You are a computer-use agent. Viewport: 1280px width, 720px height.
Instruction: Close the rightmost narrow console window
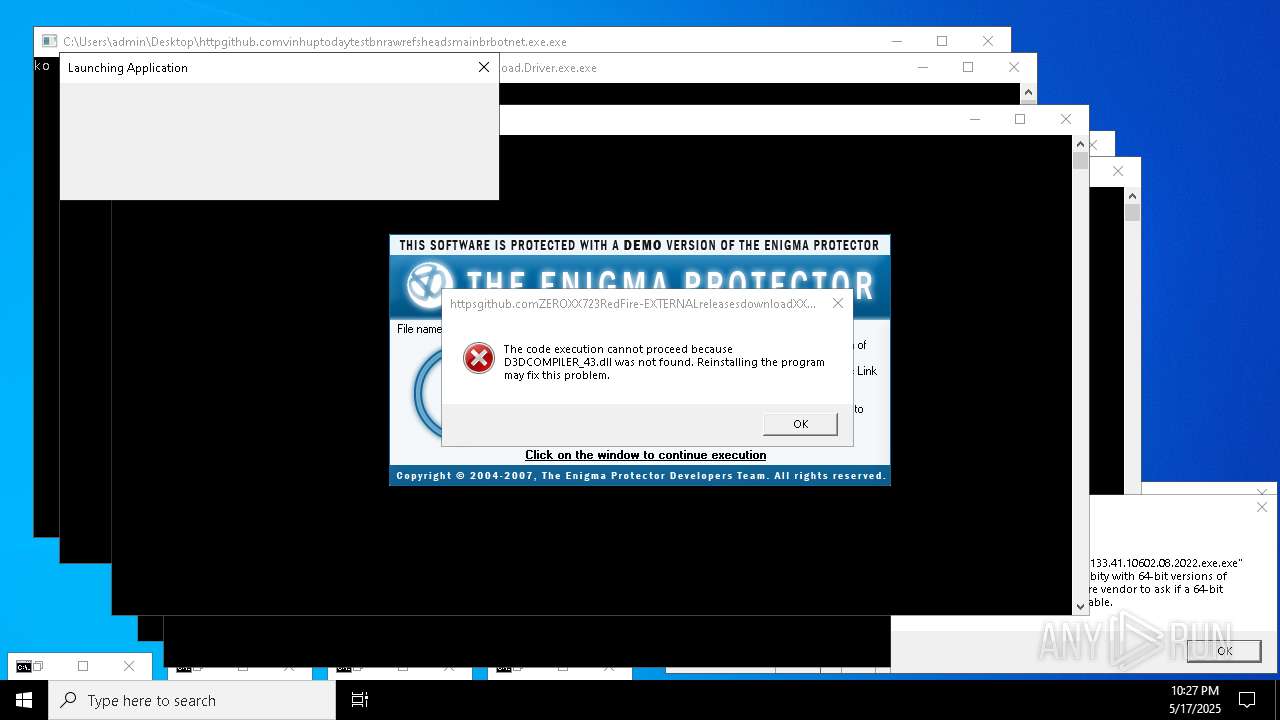[1118, 171]
